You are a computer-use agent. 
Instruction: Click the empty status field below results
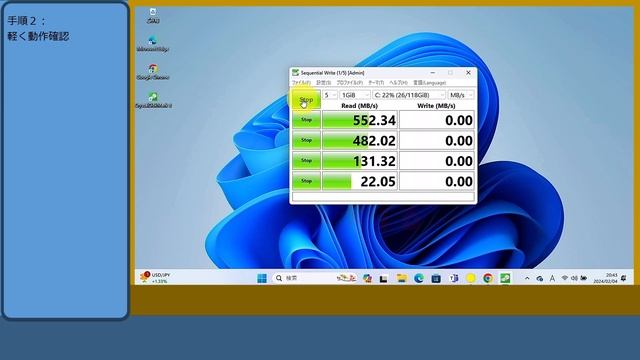pos(384,197)
